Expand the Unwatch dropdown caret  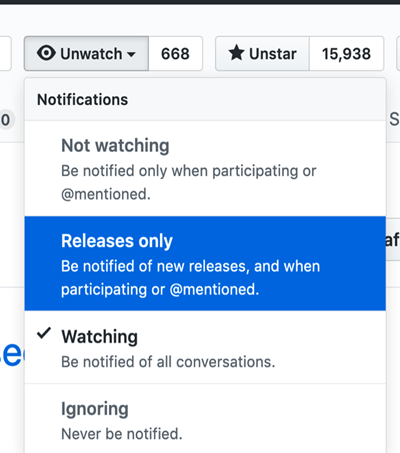132,54
